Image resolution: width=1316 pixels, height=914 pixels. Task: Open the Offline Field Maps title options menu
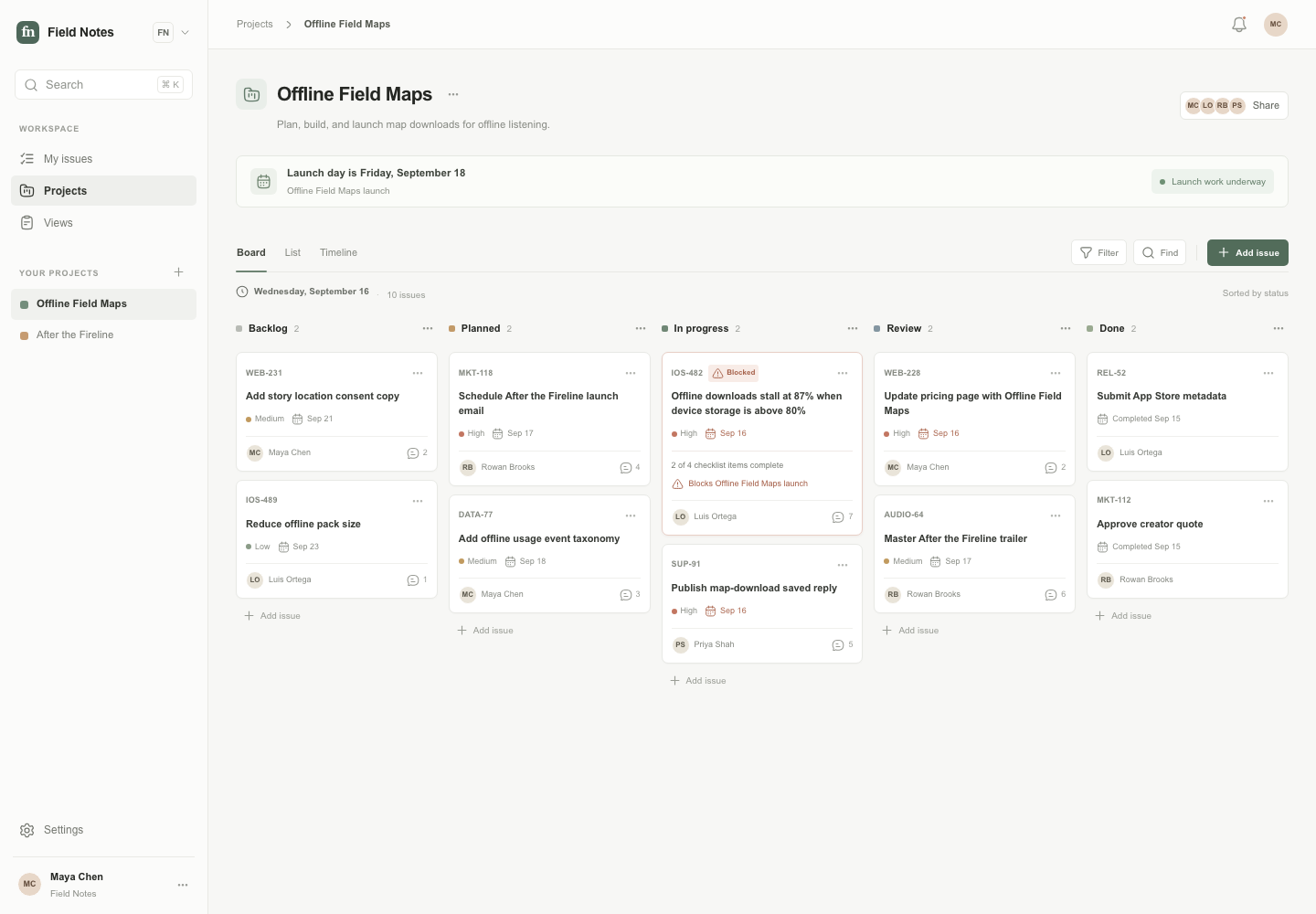[453, 94]
